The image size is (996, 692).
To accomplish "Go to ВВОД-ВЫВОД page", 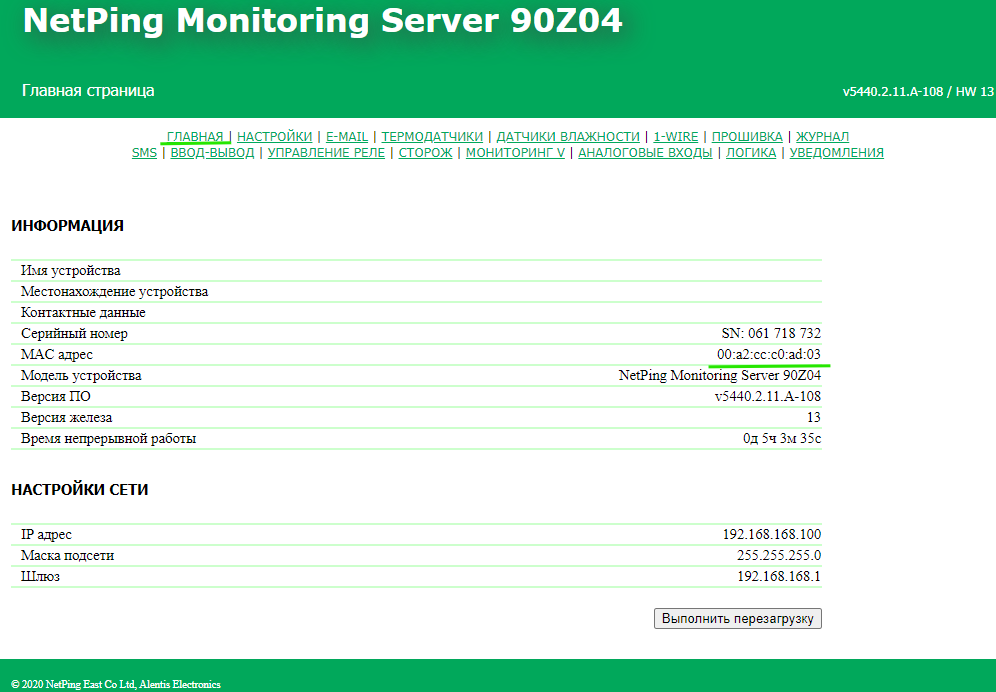I will (x=212, y=153).
